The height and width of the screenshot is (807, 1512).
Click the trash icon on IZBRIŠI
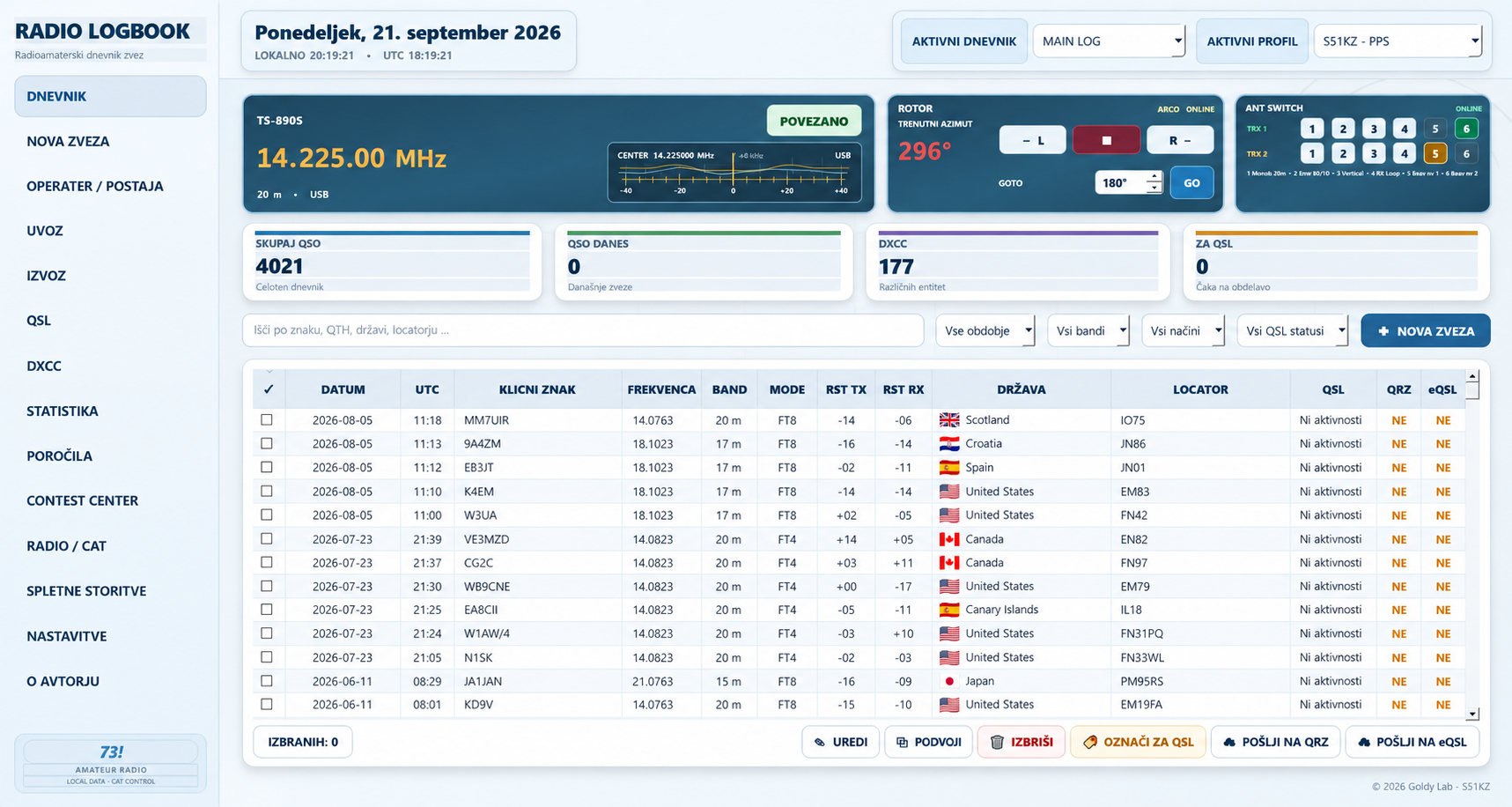[997, 743]
